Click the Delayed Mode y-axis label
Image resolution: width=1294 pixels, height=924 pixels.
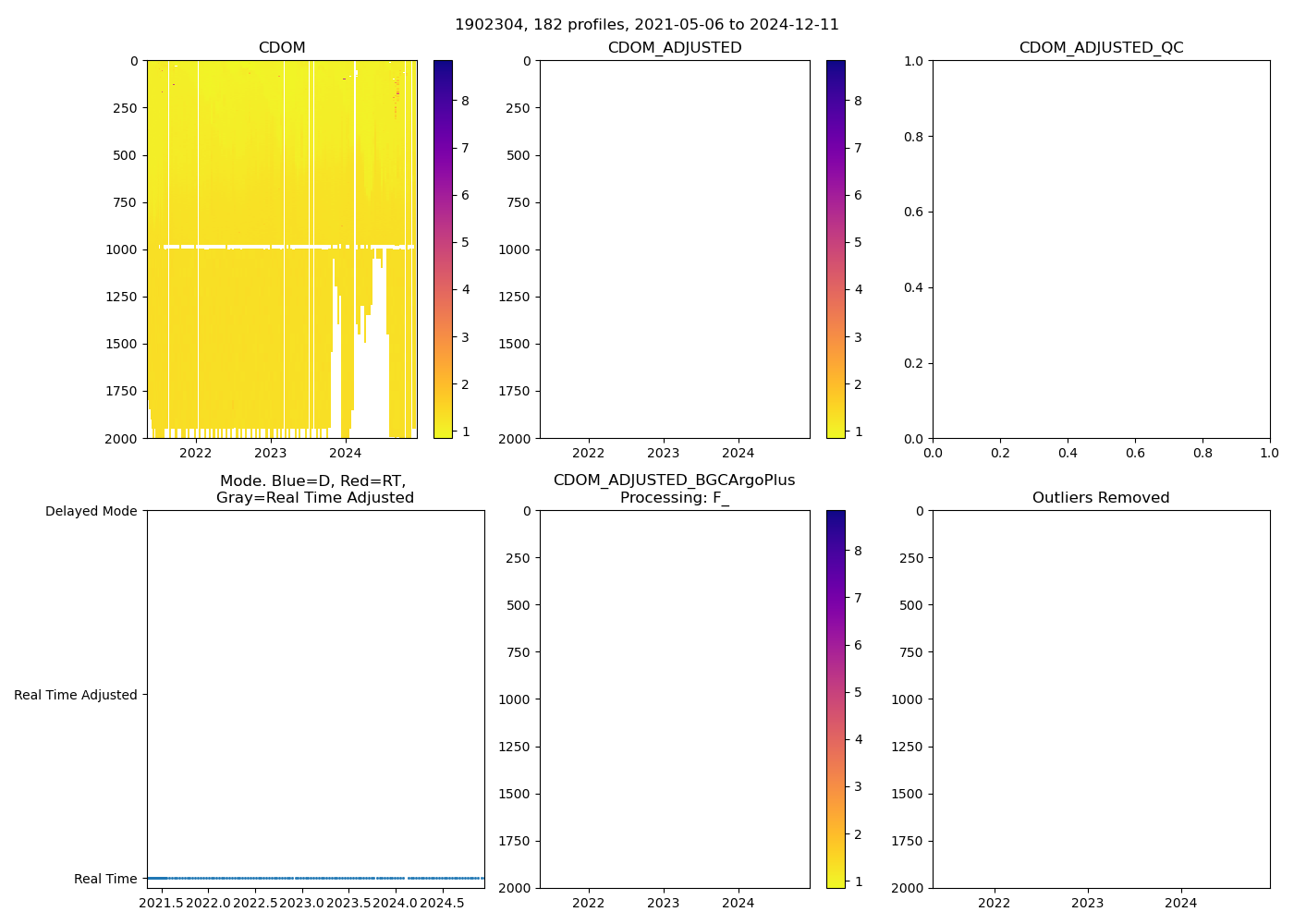tap(91, 511)
